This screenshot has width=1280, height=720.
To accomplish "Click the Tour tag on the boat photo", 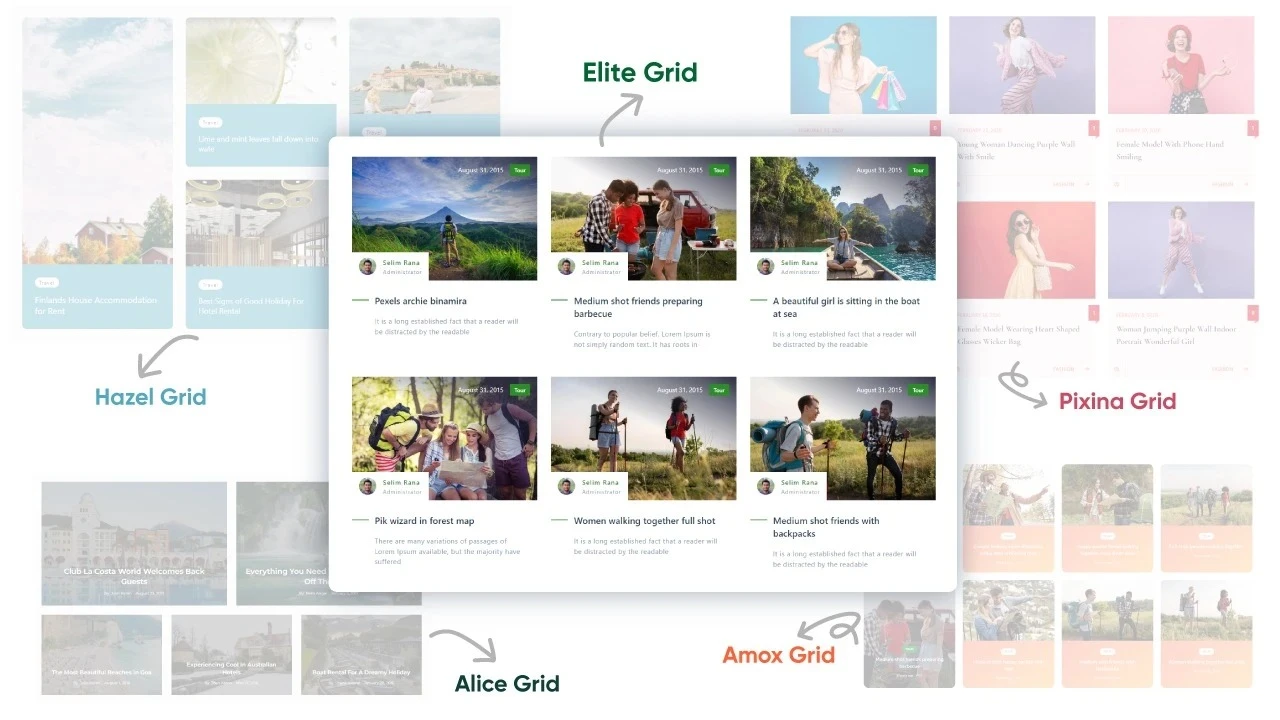I will pos(917,170).
